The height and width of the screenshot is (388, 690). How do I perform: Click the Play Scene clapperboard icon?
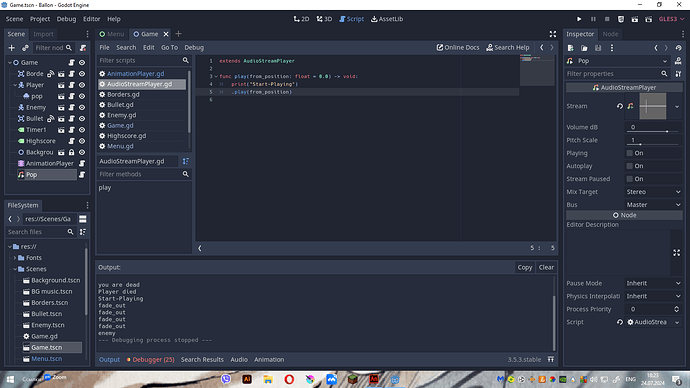pyautogui.click(x=635, y=19)
